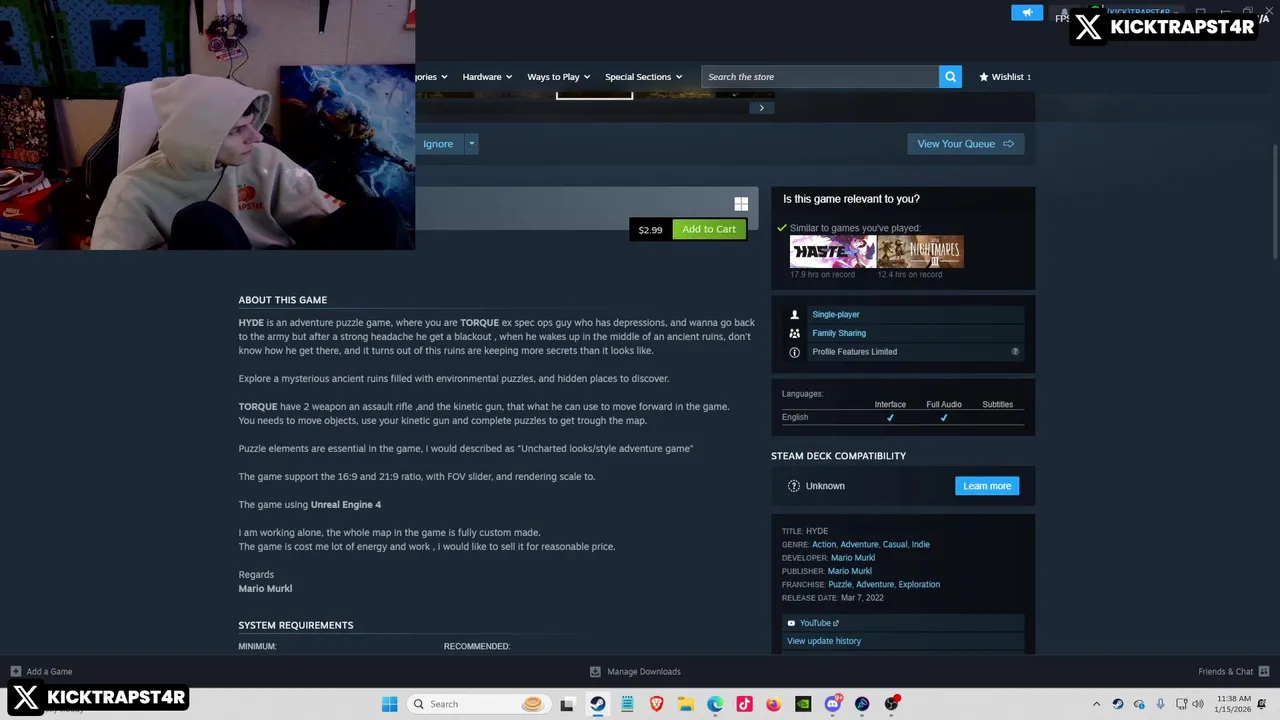This screenshot has width=1280, height=720.
Task: Open Microsoft Edge from the taskbar
Action: point(715,704)
